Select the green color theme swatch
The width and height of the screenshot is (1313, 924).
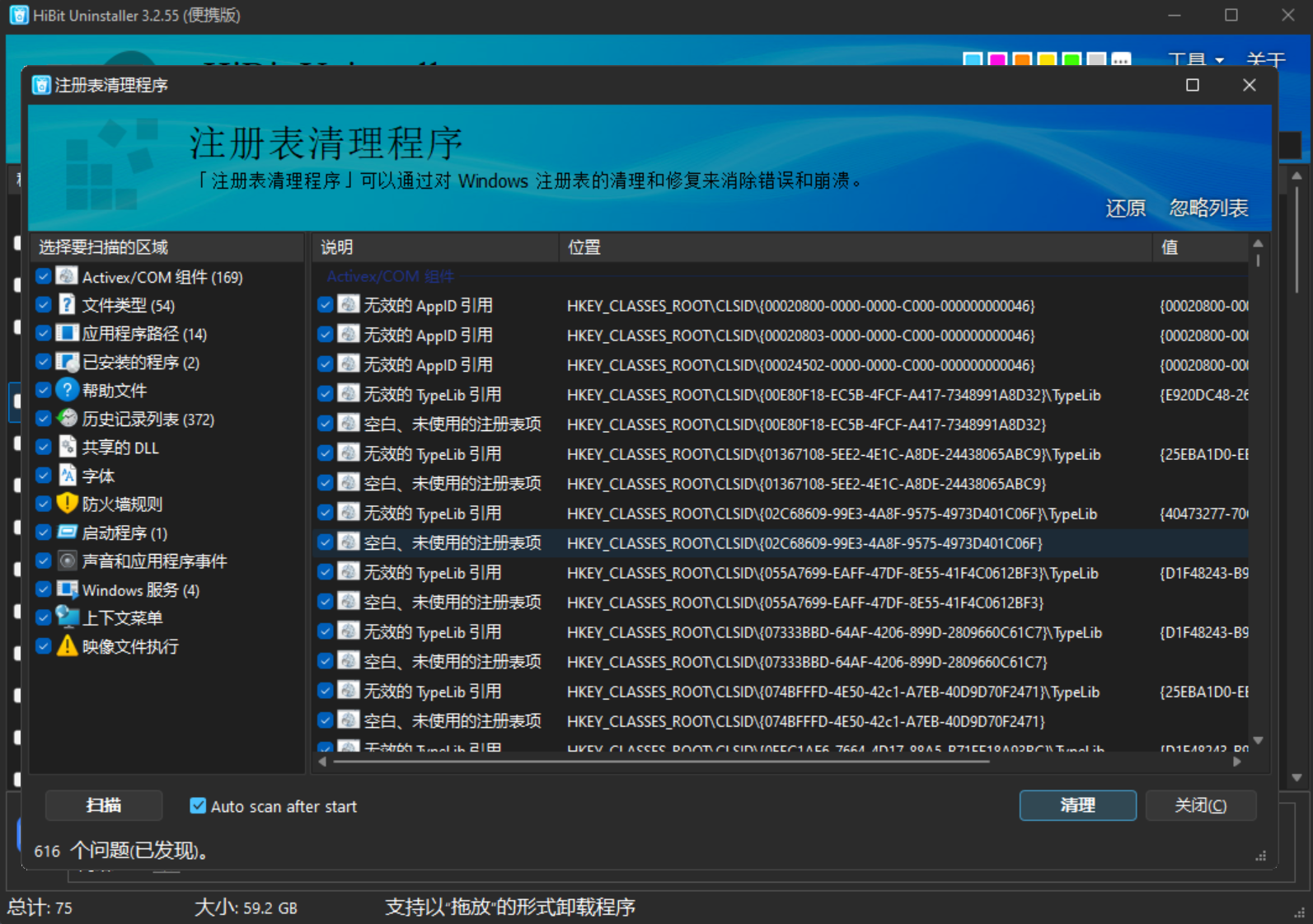(x=1072, y=60)
